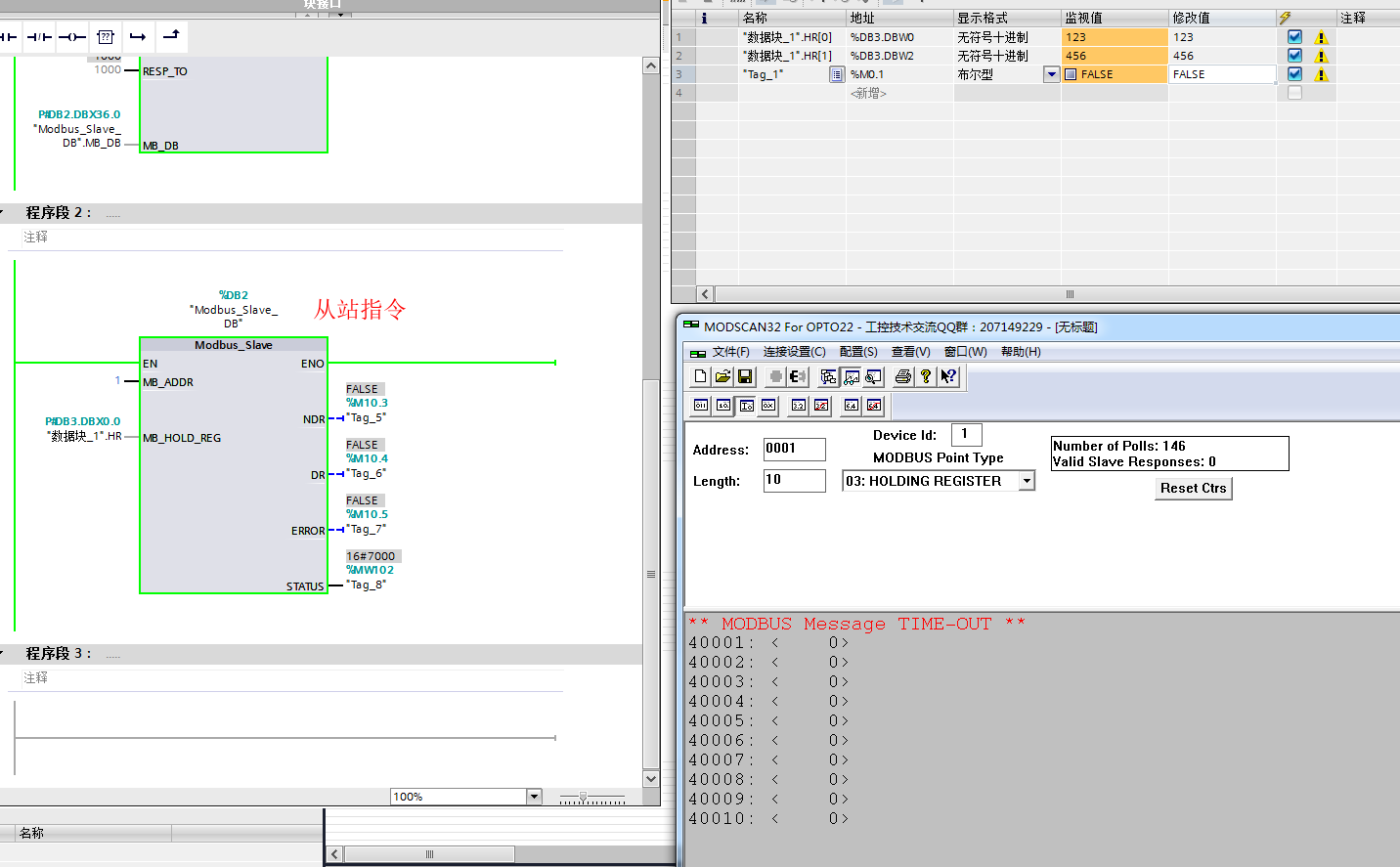
Task: Click the yellow question mark Help icon
Action: coord(926,376)
